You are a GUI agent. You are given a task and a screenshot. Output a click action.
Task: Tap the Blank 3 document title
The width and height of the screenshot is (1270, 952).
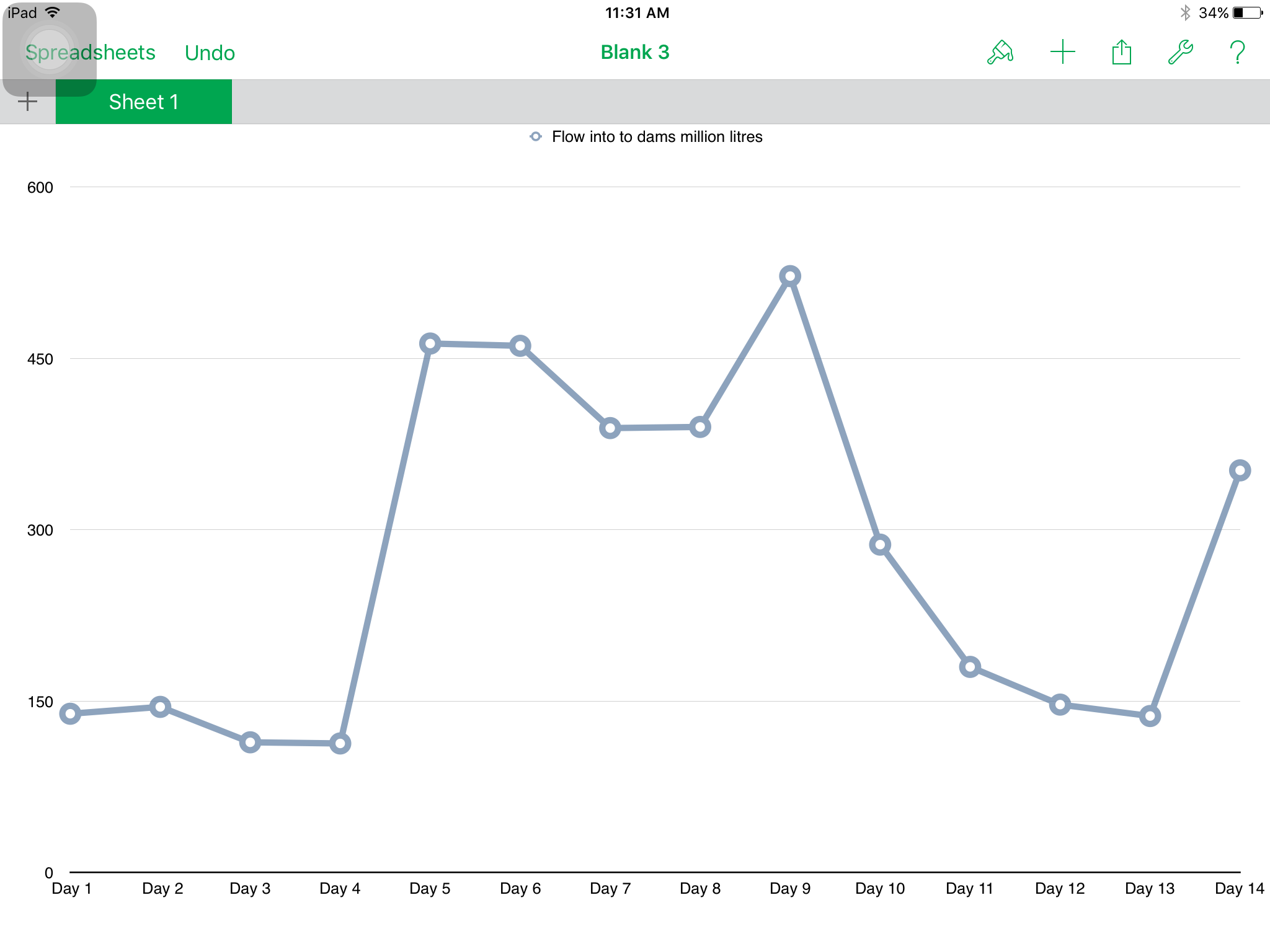click(635, 53)
